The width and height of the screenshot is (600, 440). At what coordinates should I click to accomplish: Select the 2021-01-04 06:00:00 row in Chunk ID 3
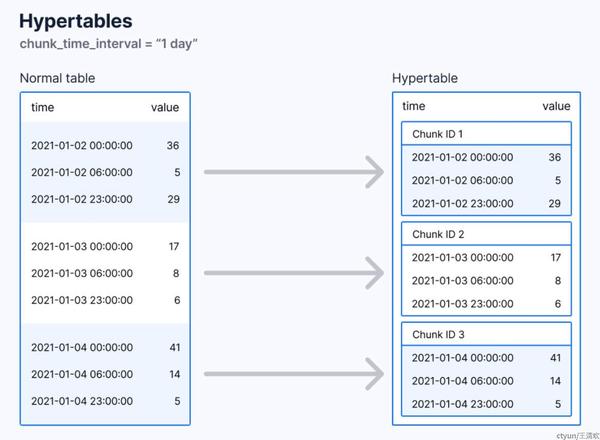pos(486,381)
